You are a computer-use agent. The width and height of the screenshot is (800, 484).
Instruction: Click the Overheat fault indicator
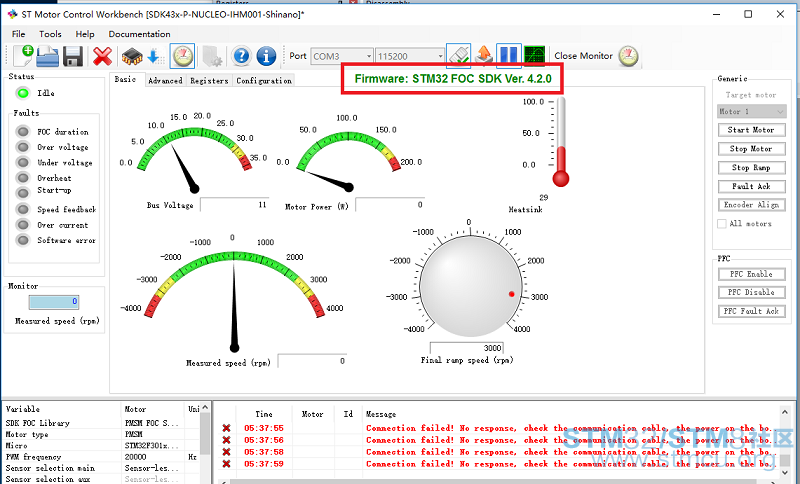(x=22, y=177)
